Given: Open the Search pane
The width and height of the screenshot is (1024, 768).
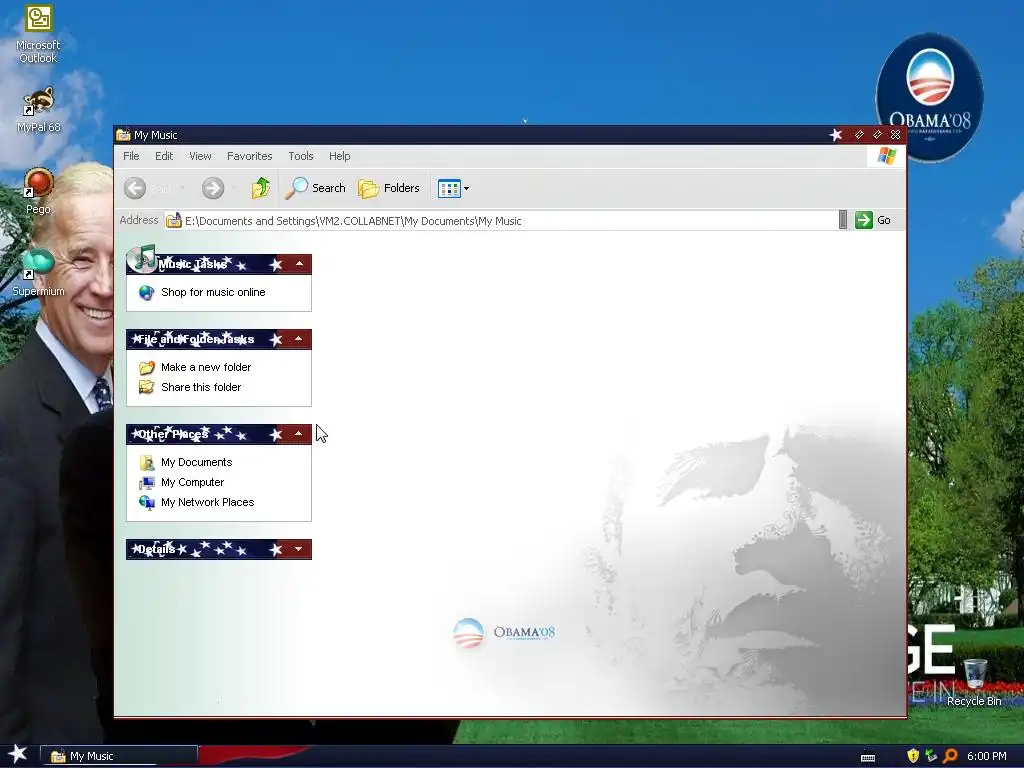Looking at the screenshot, I should (x=315, y=188).
